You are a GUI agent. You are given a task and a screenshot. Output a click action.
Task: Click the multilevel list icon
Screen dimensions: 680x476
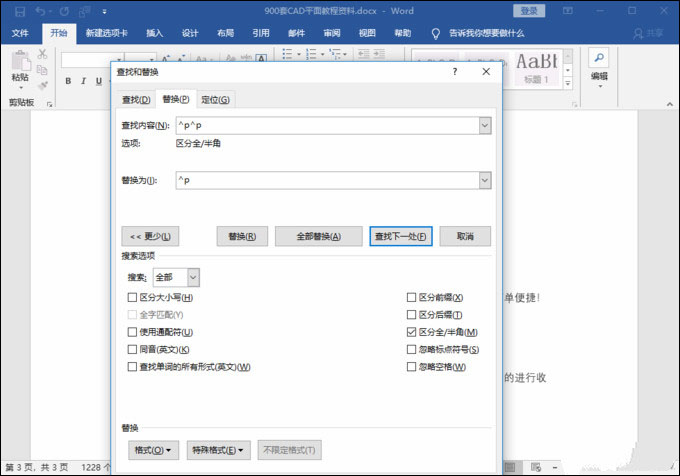[334, 54]
